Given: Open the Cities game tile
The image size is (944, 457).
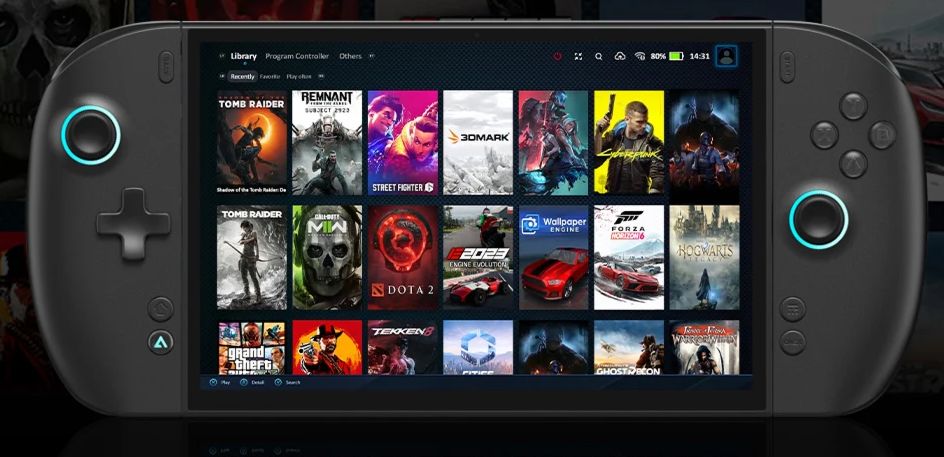Looking at the screenshot, I should [478, 347].
